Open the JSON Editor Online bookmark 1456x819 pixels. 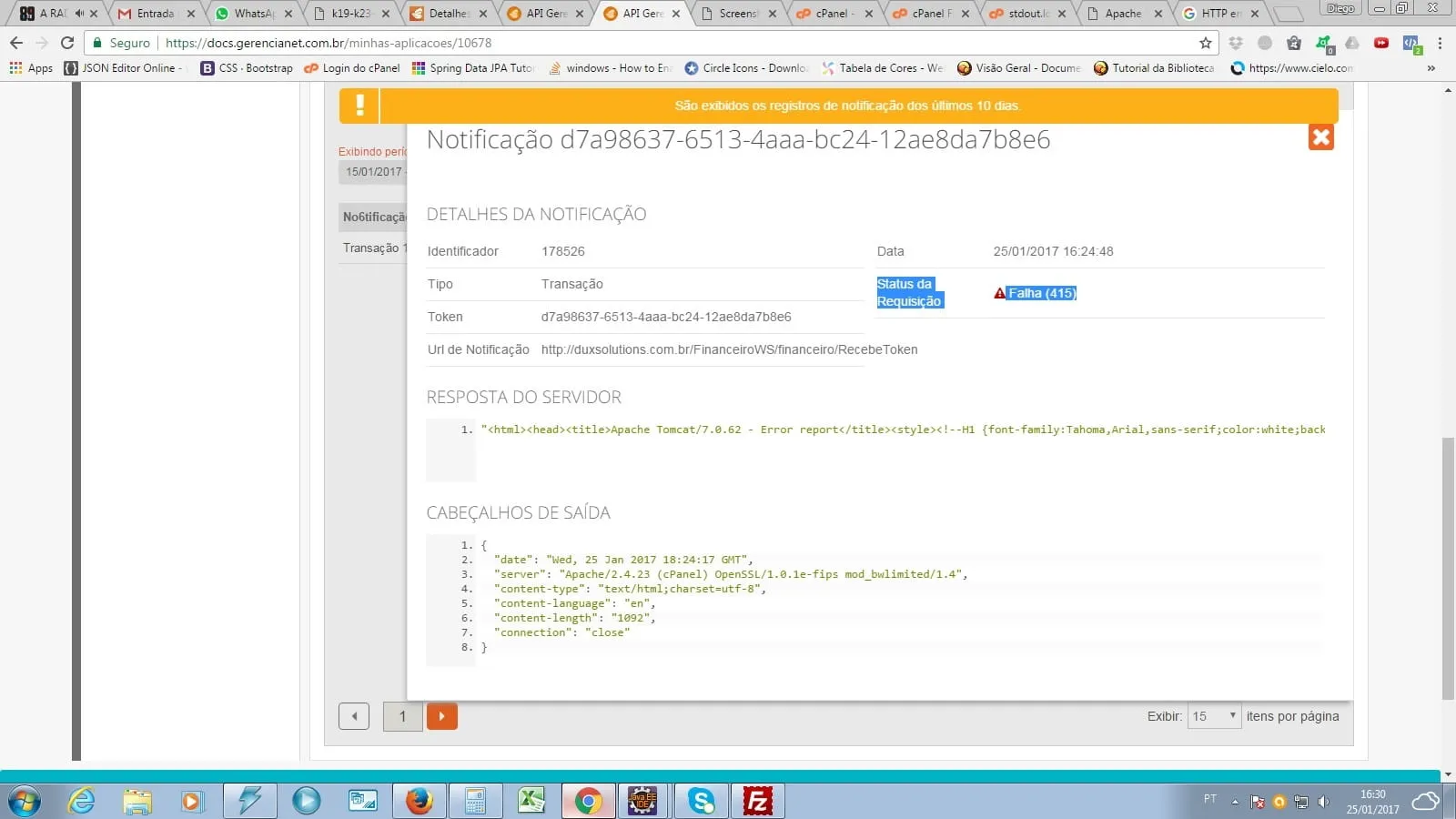pyautogui.click(x=124, y=68)
